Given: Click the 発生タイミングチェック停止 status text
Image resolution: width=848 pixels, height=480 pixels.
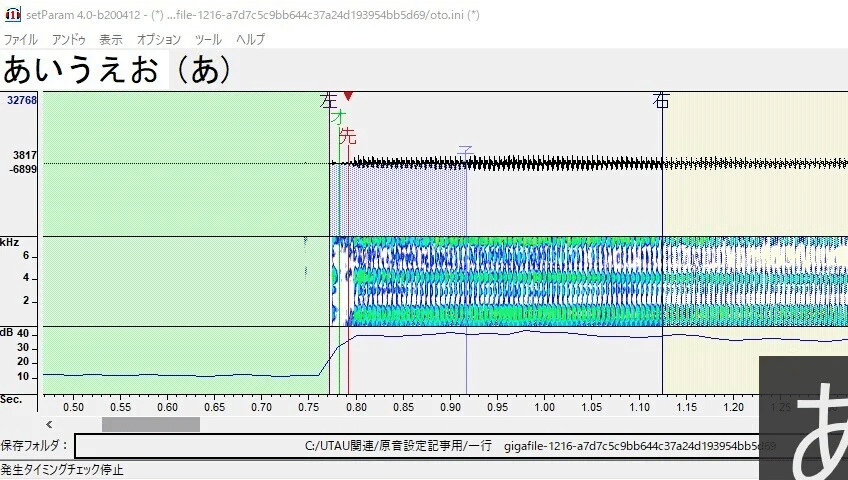Looking at the screenshot, I should tap(62, 469).
